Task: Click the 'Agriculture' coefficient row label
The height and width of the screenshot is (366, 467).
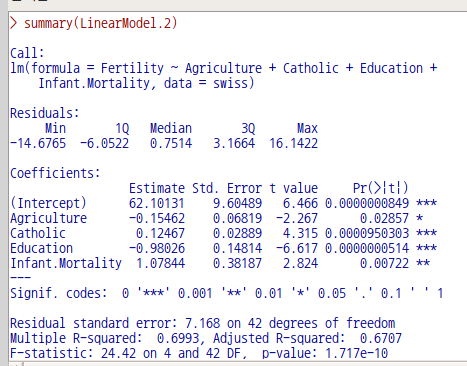Action: pyautogui.click(x=48, y=219)
